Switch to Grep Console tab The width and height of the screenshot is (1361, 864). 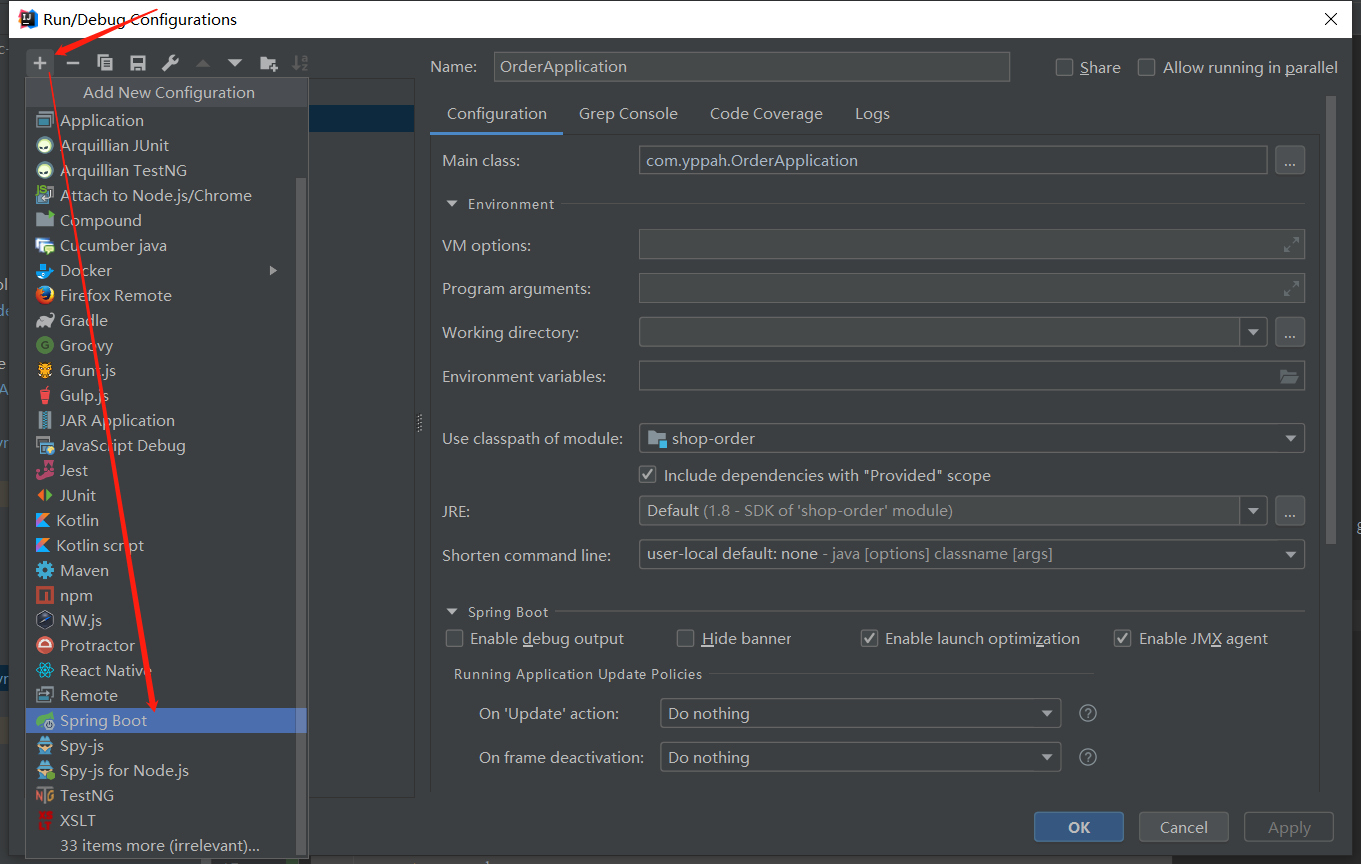[x=628, y=114]
